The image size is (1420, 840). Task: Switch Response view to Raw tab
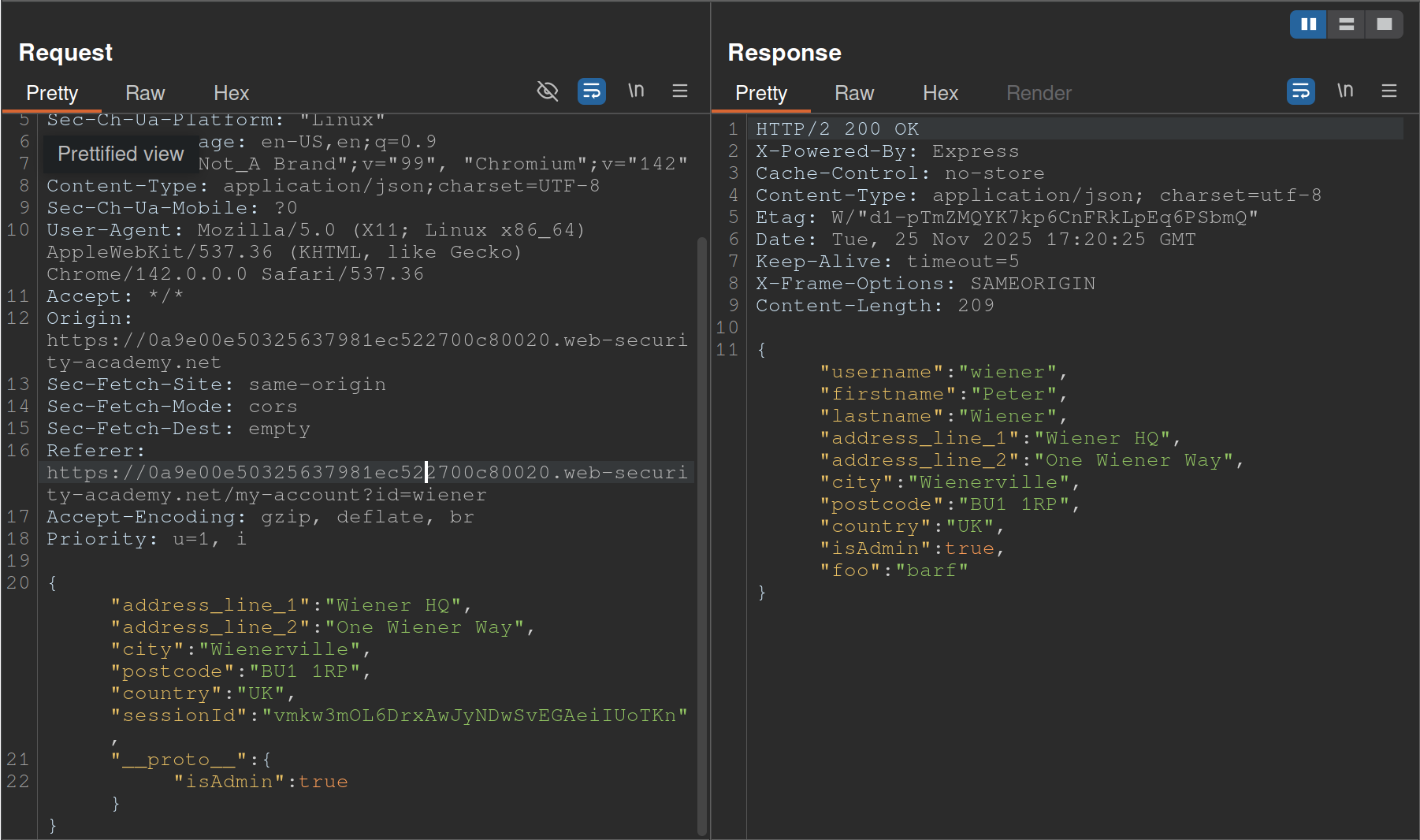point(854,93)
